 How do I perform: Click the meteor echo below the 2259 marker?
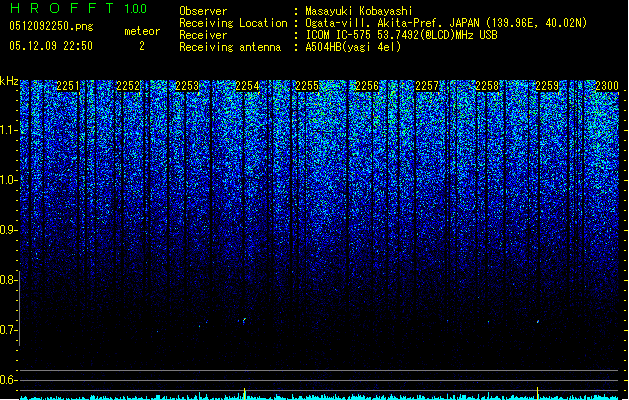(538, 321)
